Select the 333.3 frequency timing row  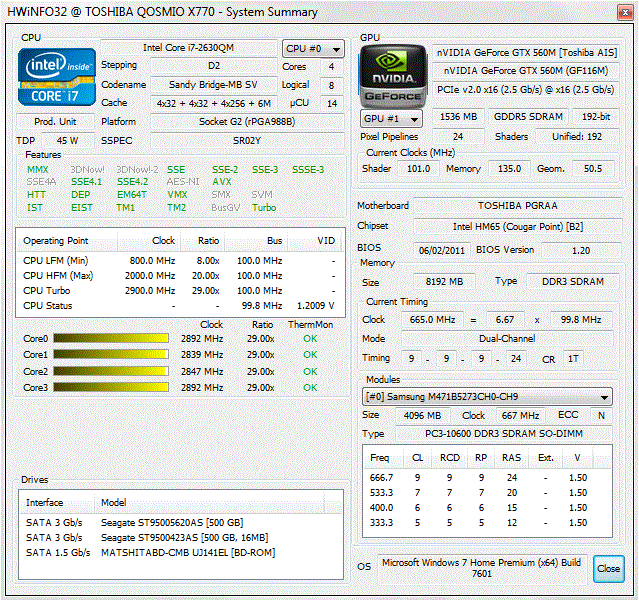point(487,523)
